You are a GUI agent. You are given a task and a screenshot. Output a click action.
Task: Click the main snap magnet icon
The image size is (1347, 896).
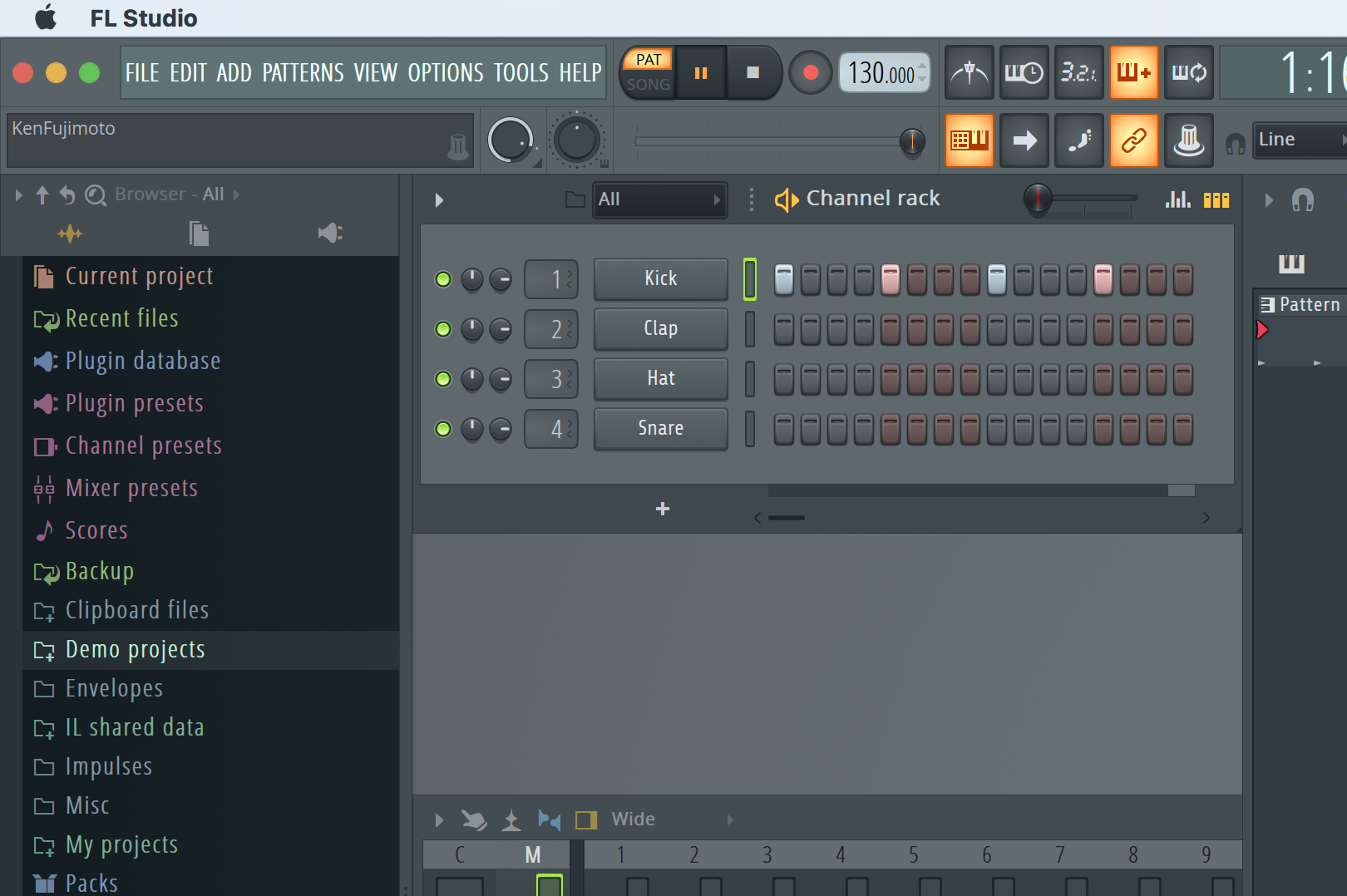[x=1236, y=144]
